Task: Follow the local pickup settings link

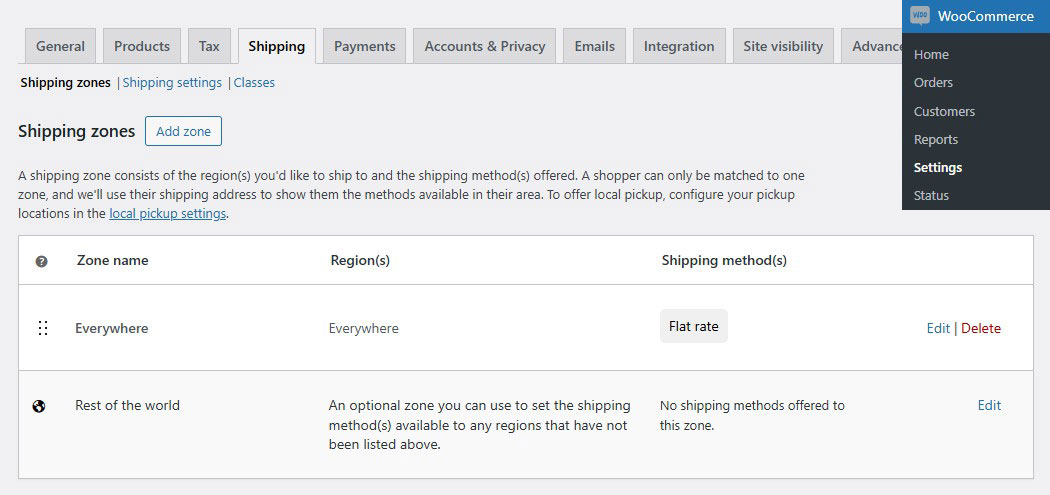Action: click(167, 214)
